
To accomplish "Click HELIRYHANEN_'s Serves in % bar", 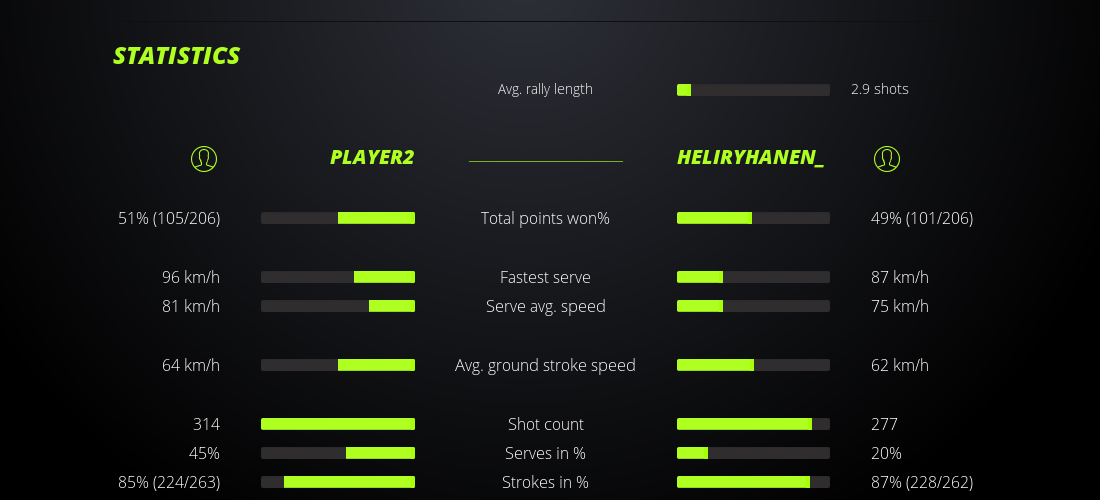I will [753, 453].
